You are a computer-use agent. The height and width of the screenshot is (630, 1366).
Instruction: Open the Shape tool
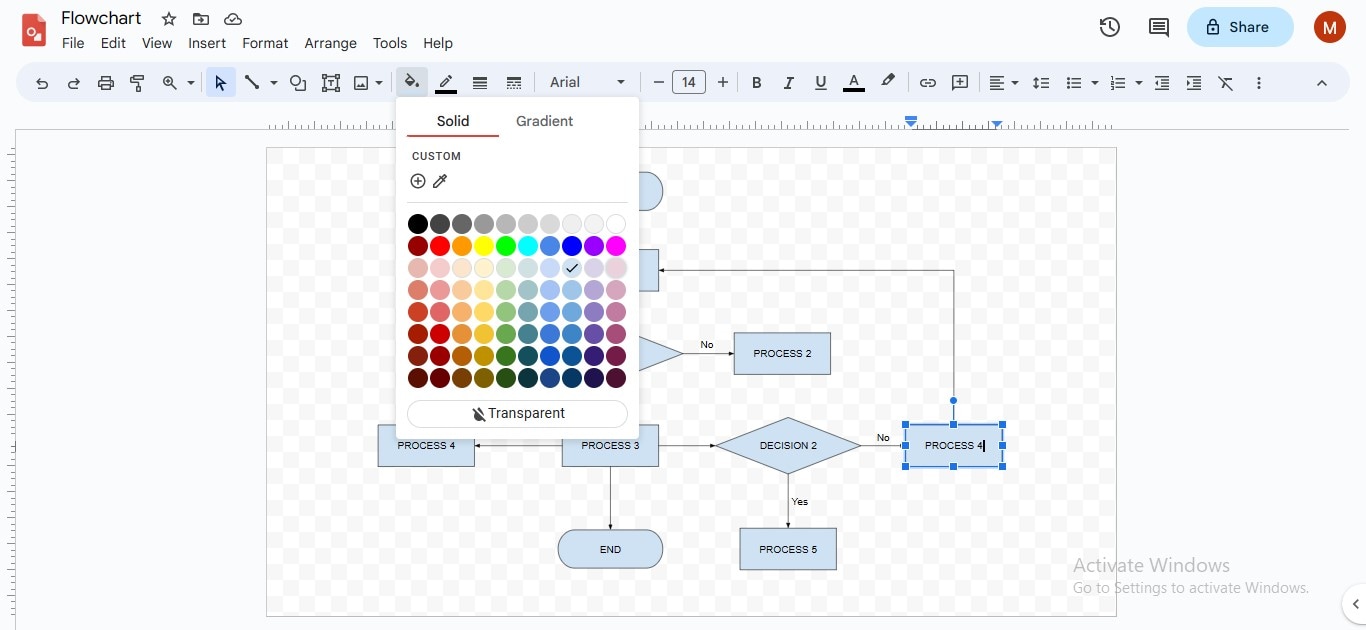pos(298,83)
